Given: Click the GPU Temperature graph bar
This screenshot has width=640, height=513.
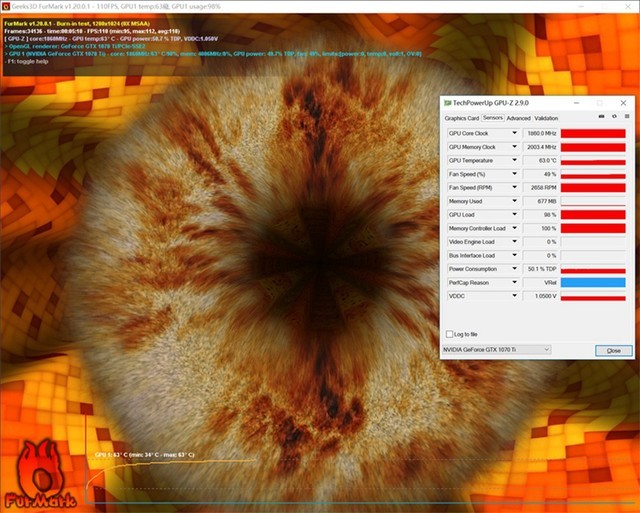Looking at the screenshot, I should pyautogui.click(x=593, y=160).
